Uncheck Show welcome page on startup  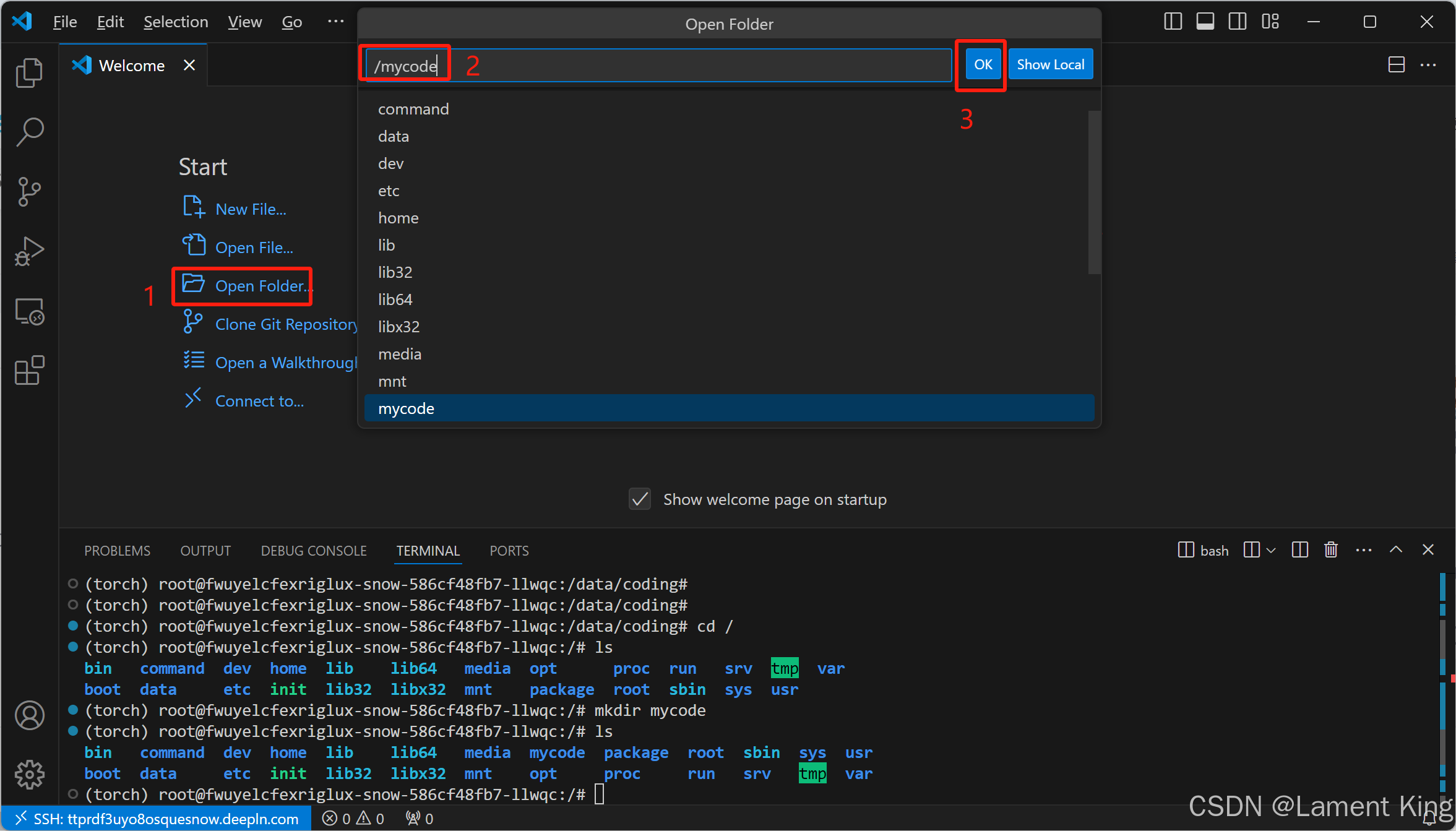[640, 499]
